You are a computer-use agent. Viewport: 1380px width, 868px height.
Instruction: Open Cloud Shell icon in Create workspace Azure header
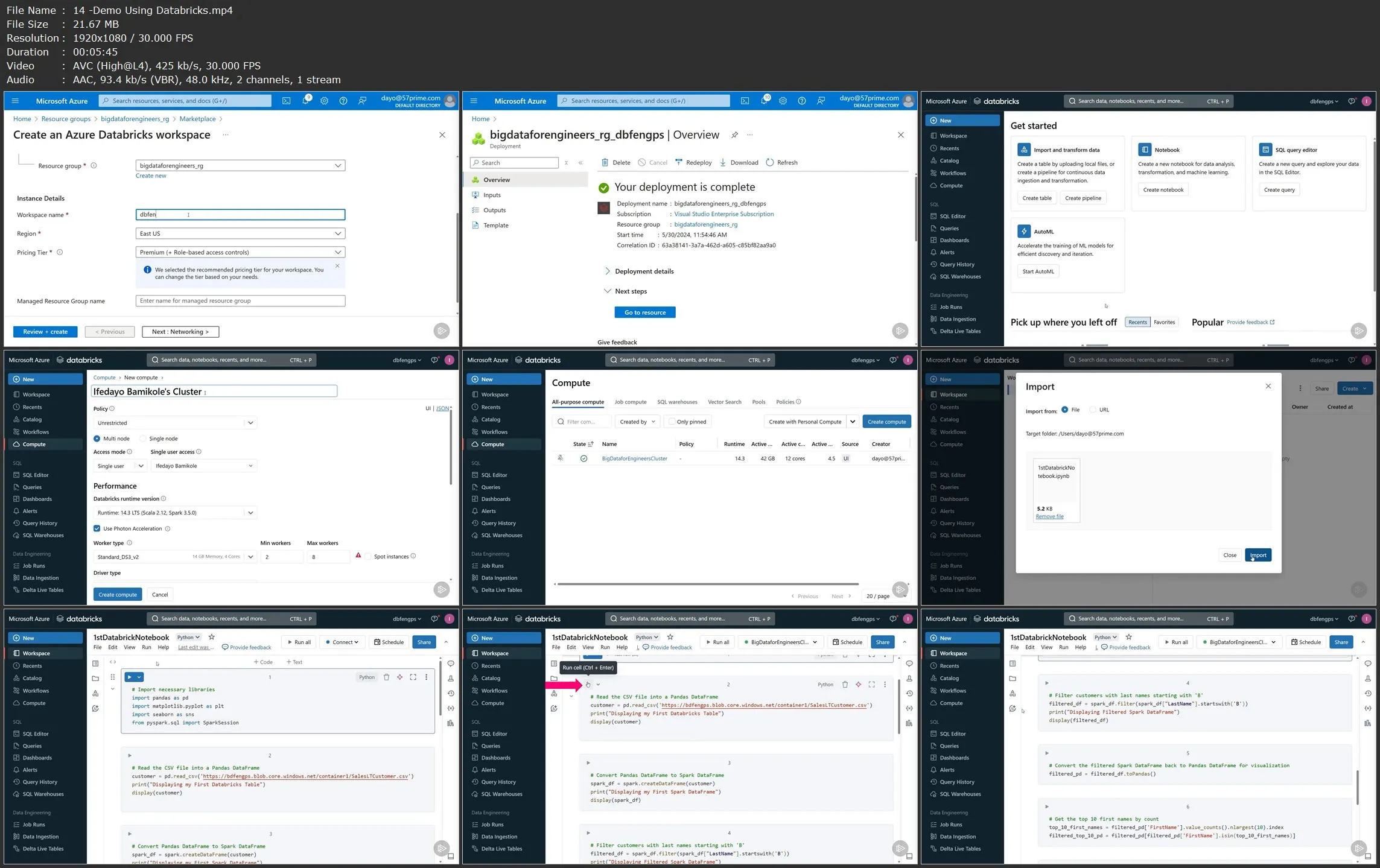click(x=287, y=101)
